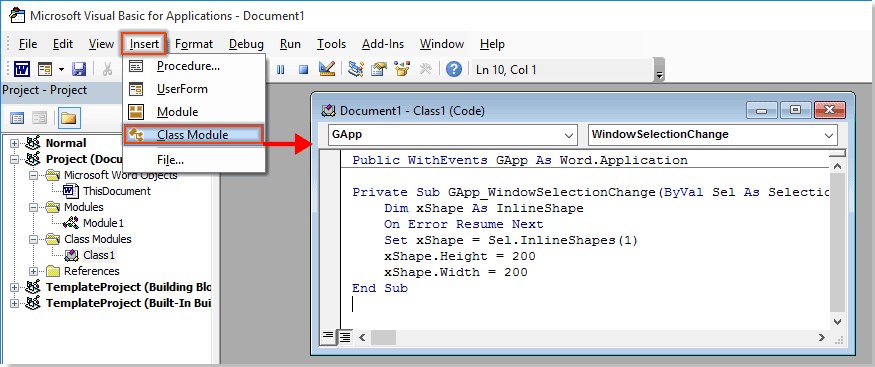Click the Reset (stop) toolbar icon
The image size is (875, 367).
click(x=303, y=70)
